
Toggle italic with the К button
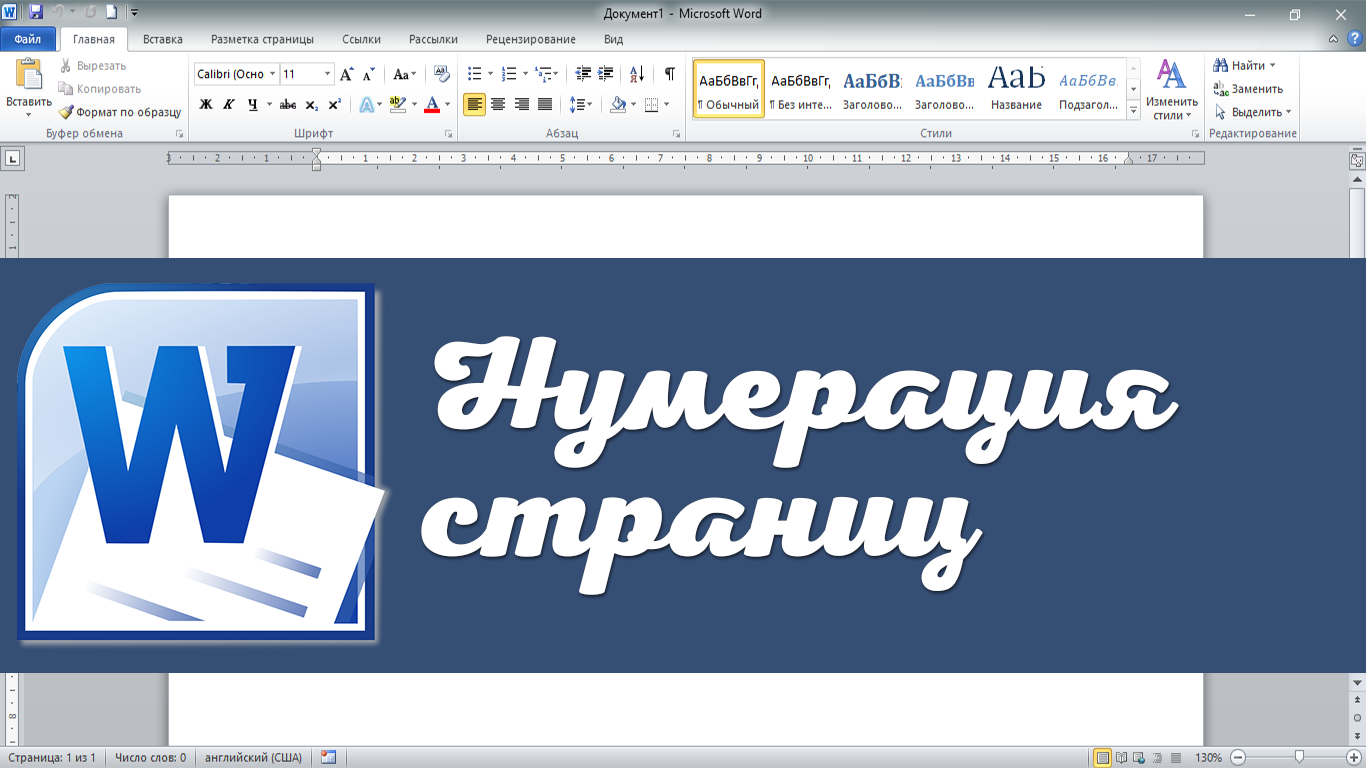(229, 104)
